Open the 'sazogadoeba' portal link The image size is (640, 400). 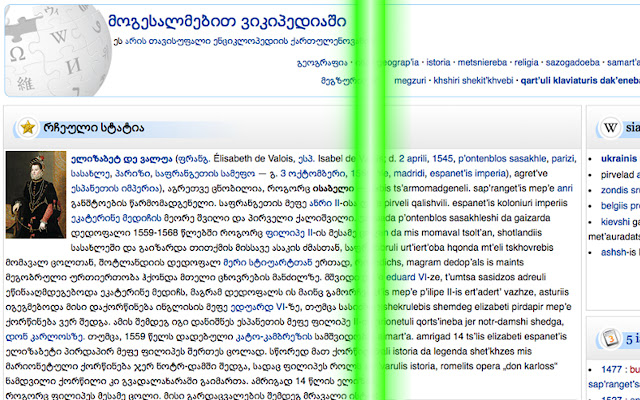coord(573,62)
